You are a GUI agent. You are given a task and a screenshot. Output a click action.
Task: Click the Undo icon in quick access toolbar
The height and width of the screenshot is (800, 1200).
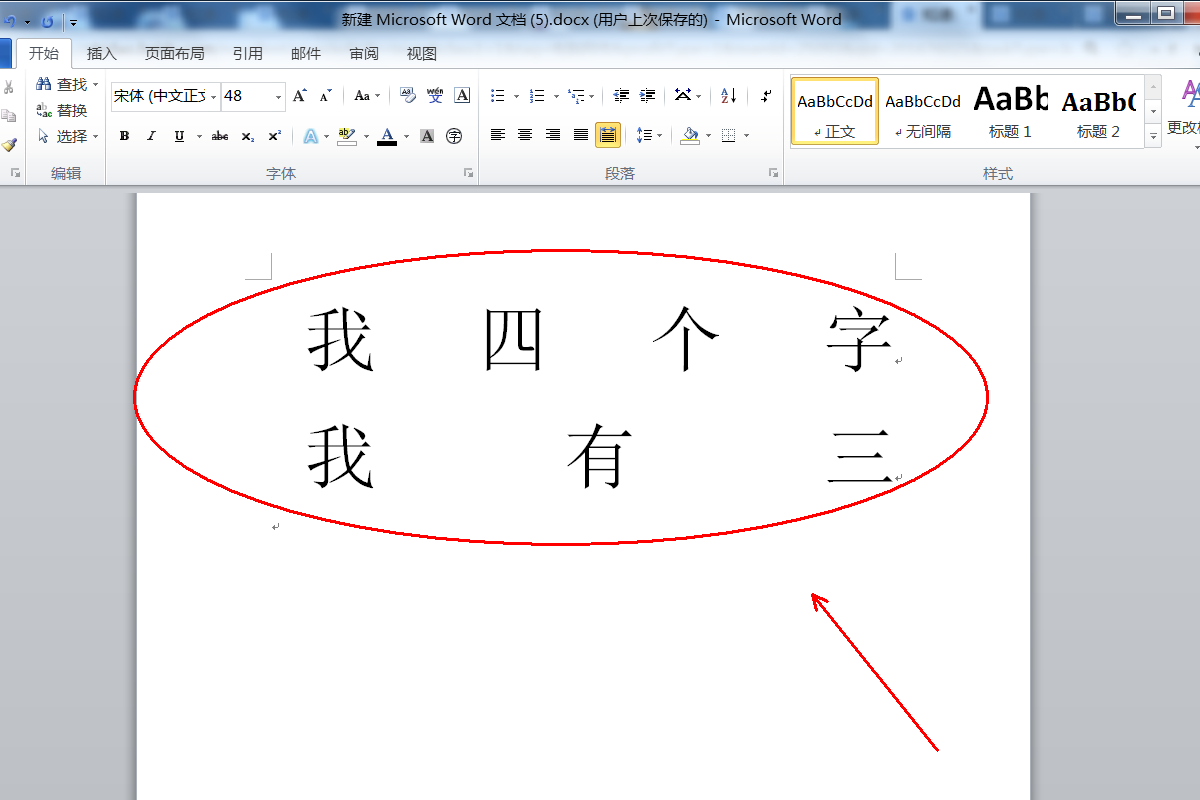[x=10, y=20]
